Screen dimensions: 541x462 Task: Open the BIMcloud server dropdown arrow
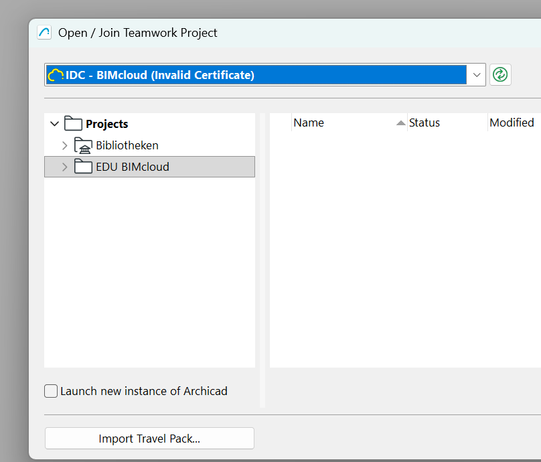tap(476, 75)
